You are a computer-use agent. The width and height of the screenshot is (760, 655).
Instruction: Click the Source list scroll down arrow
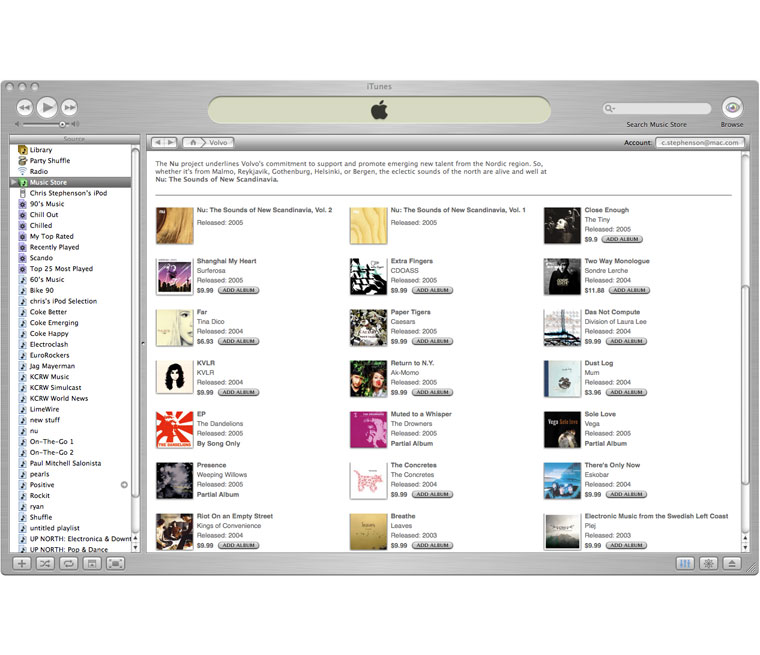[x=136, y=547]
